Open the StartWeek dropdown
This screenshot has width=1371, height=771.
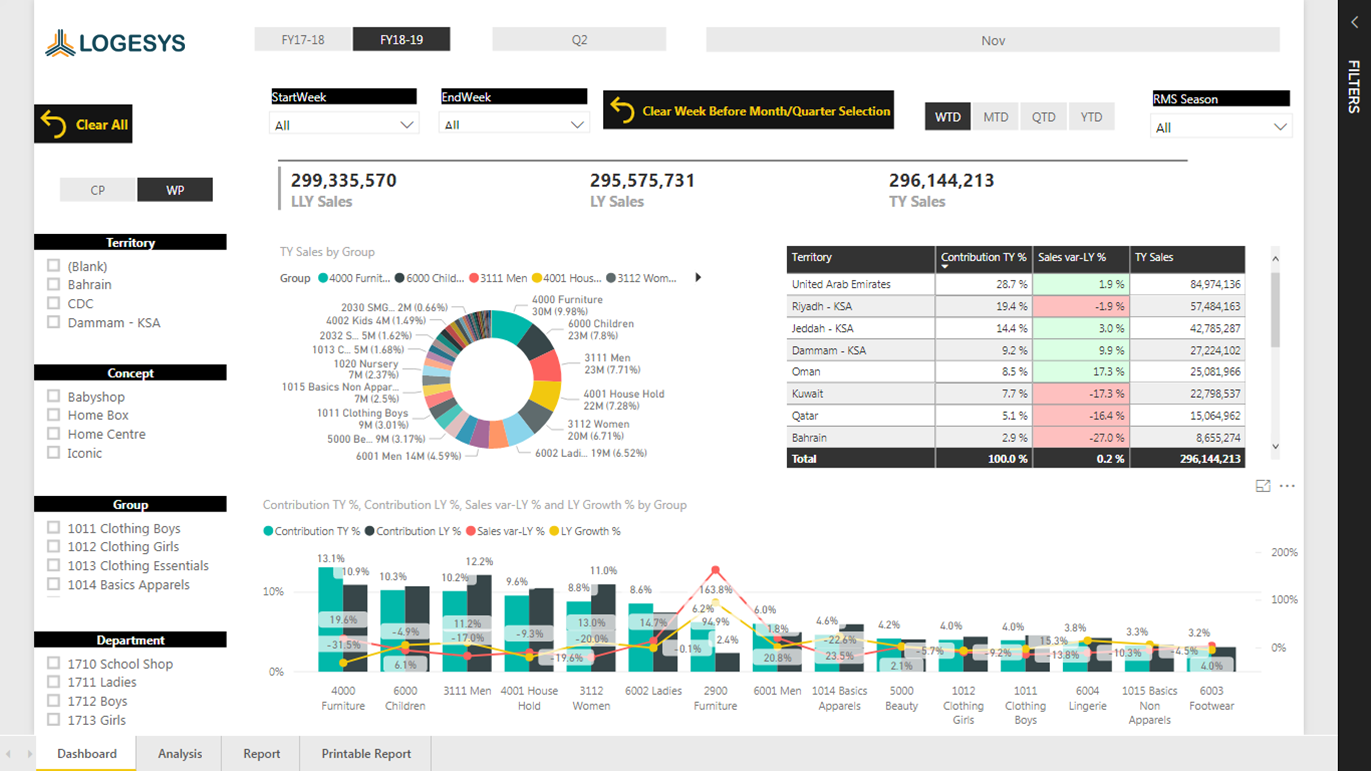coord(343,125)
